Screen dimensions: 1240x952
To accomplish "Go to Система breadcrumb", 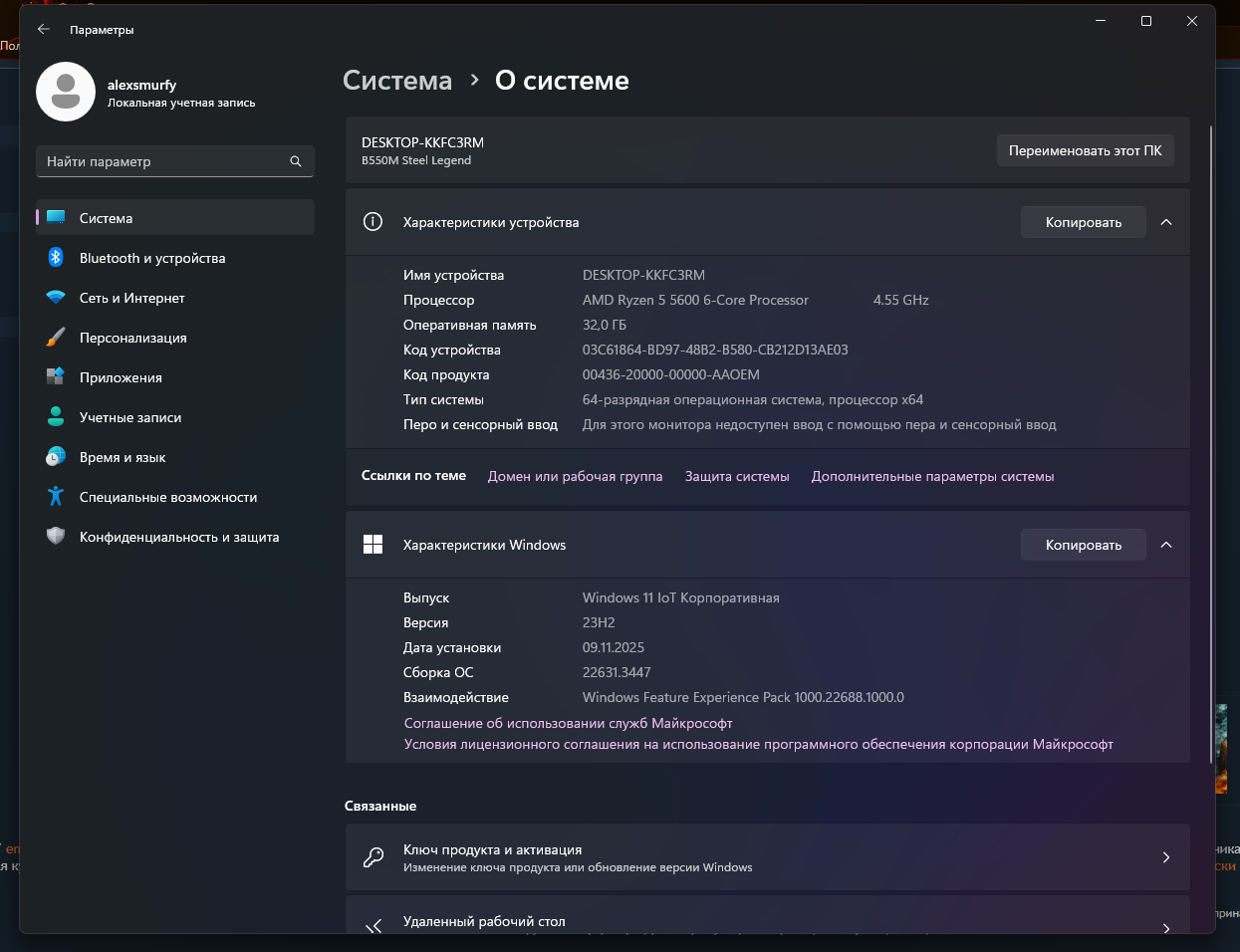I will tap(397, 81).
